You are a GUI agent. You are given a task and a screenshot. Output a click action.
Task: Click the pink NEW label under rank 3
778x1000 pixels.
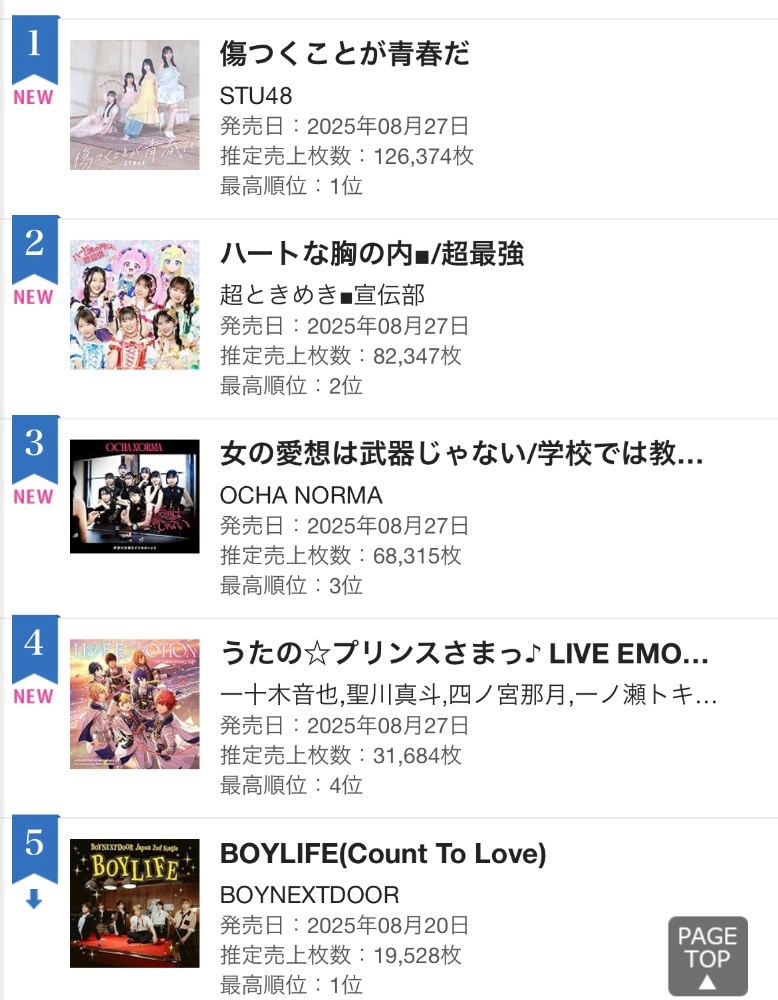34,497
